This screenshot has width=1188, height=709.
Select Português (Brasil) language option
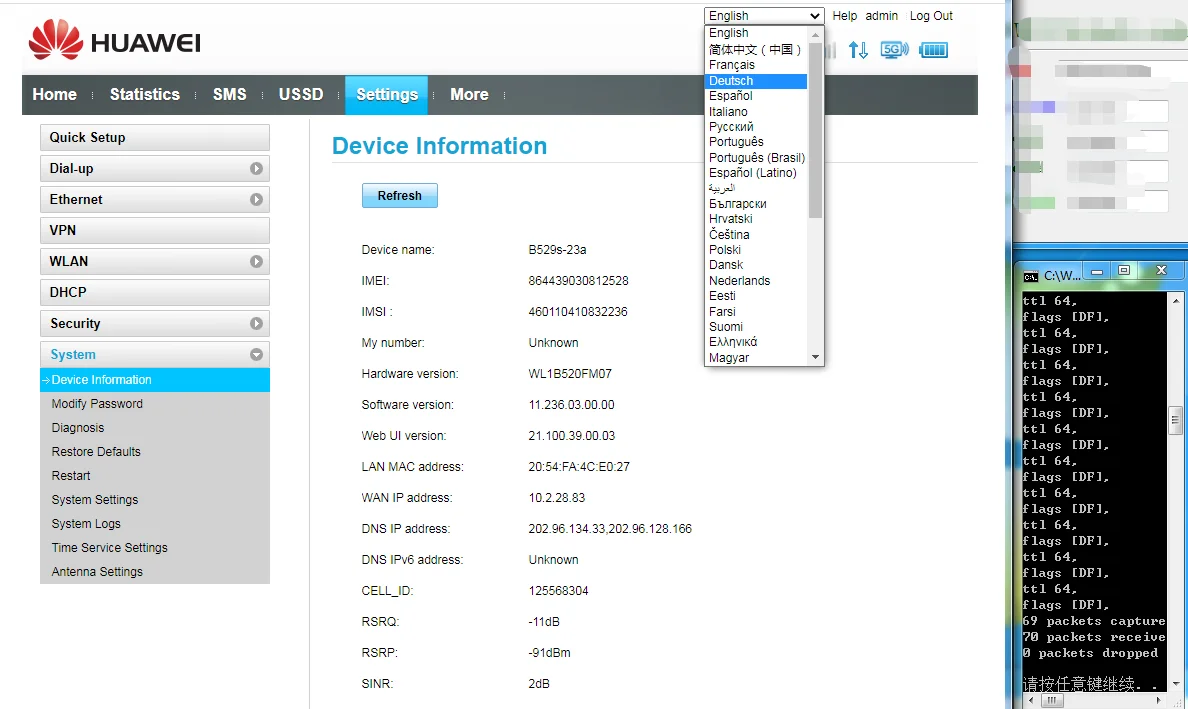756,158
